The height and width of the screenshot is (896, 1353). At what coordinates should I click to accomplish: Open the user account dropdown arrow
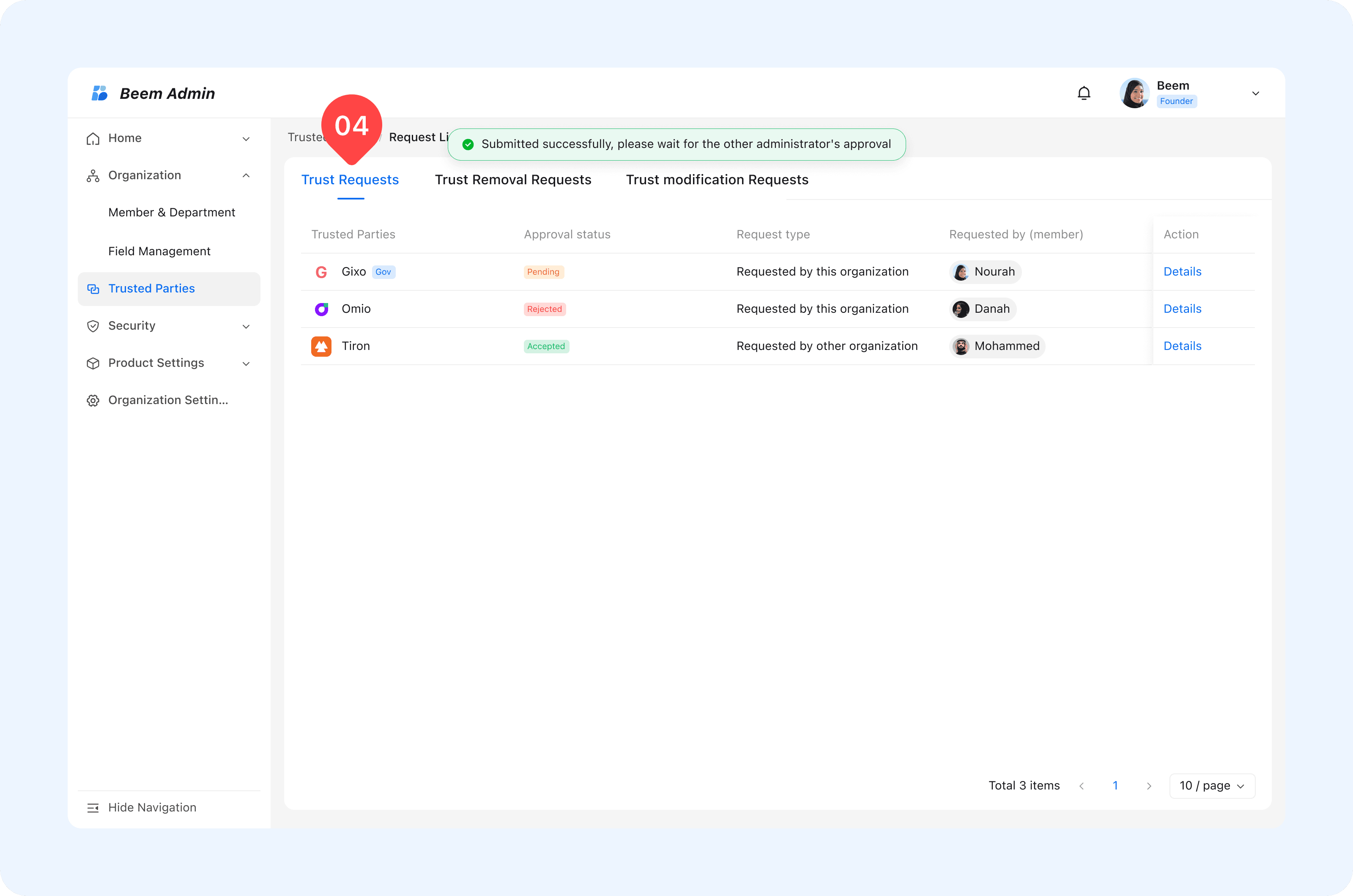pos(1255,94)
